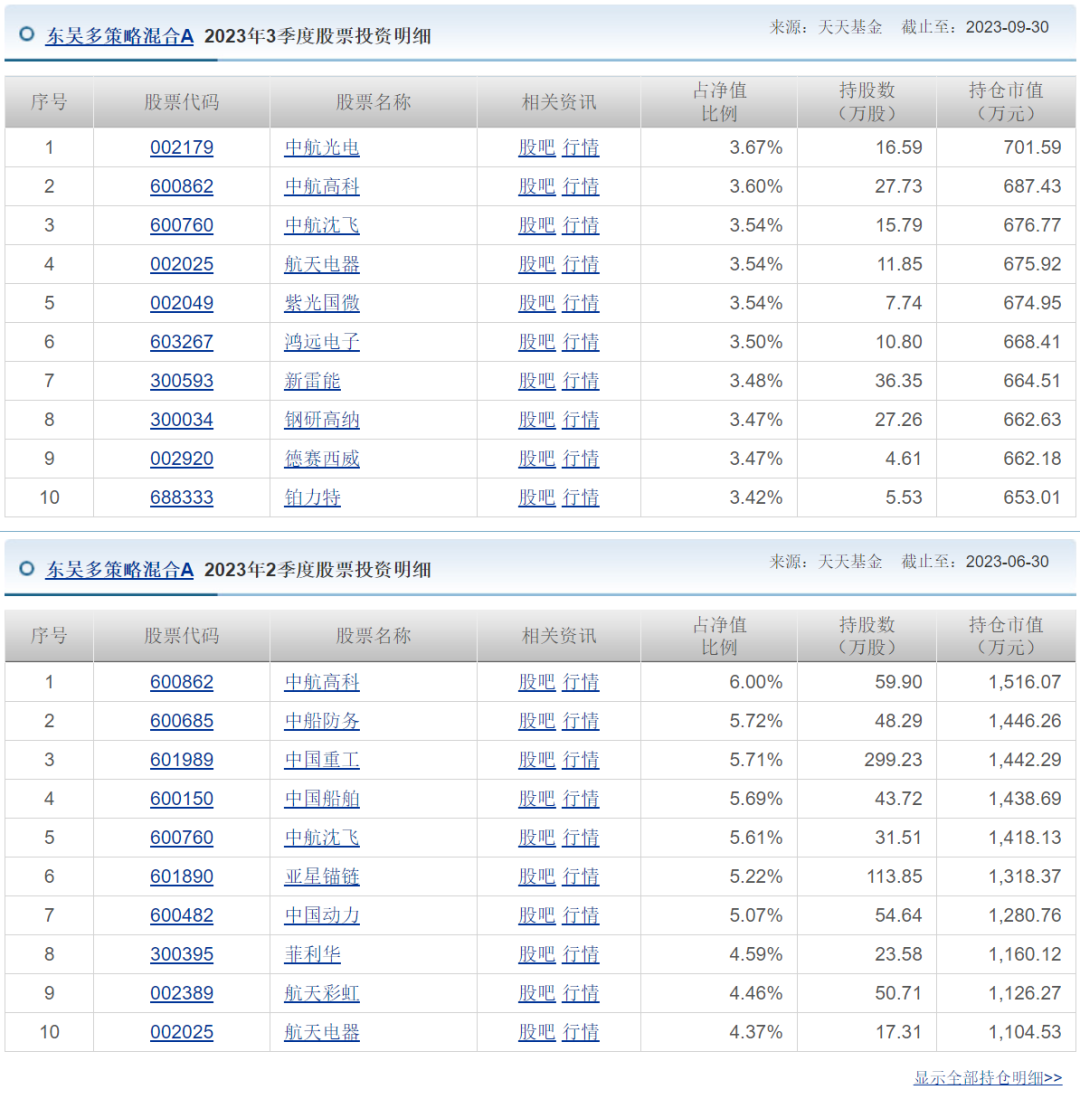Viewport: 1080px width, 1099px height.
Task: Click stock code 600760 in Q2 table
Action: pos(182,838)
